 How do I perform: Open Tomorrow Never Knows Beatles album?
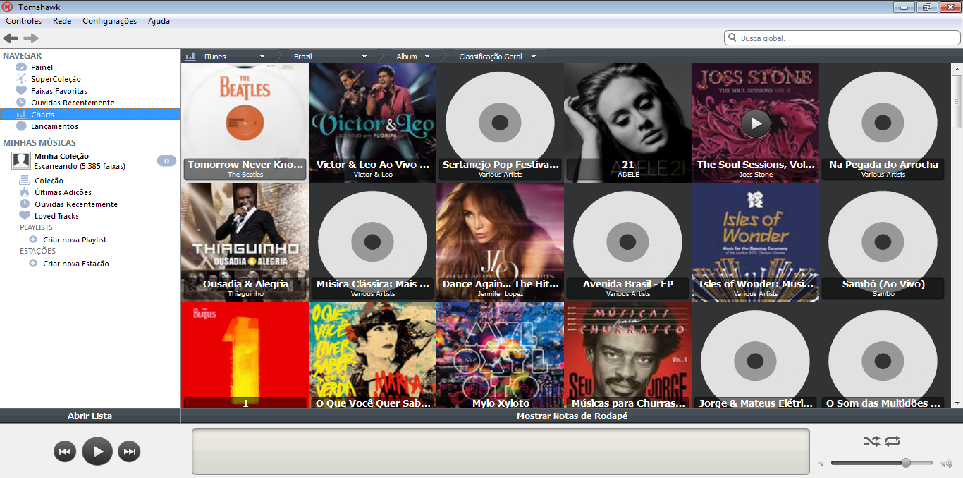(245, 122)
